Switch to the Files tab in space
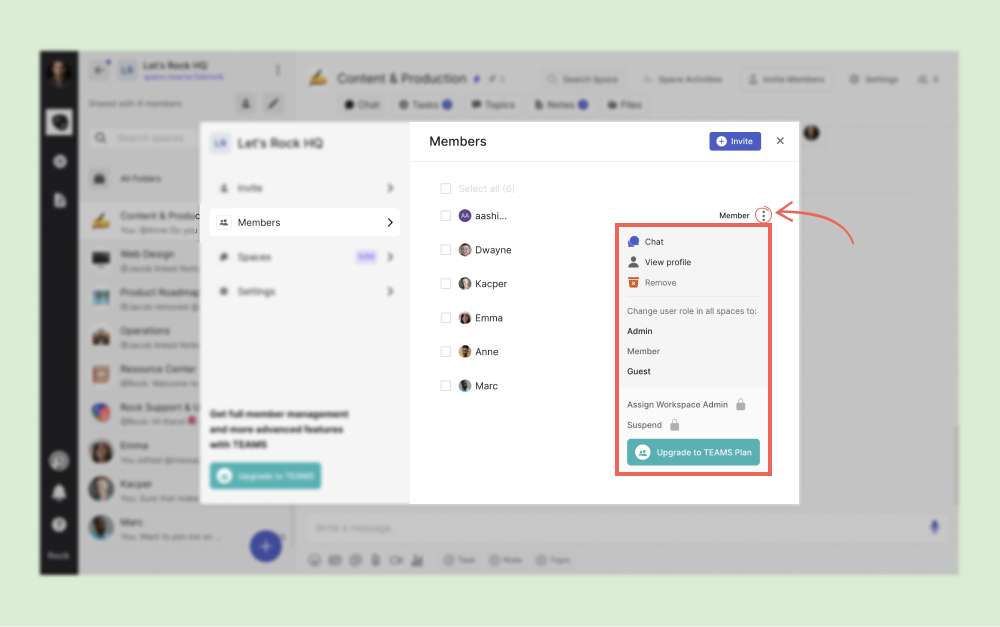This screenshot has height=627, width=1000. click(624, 105)
